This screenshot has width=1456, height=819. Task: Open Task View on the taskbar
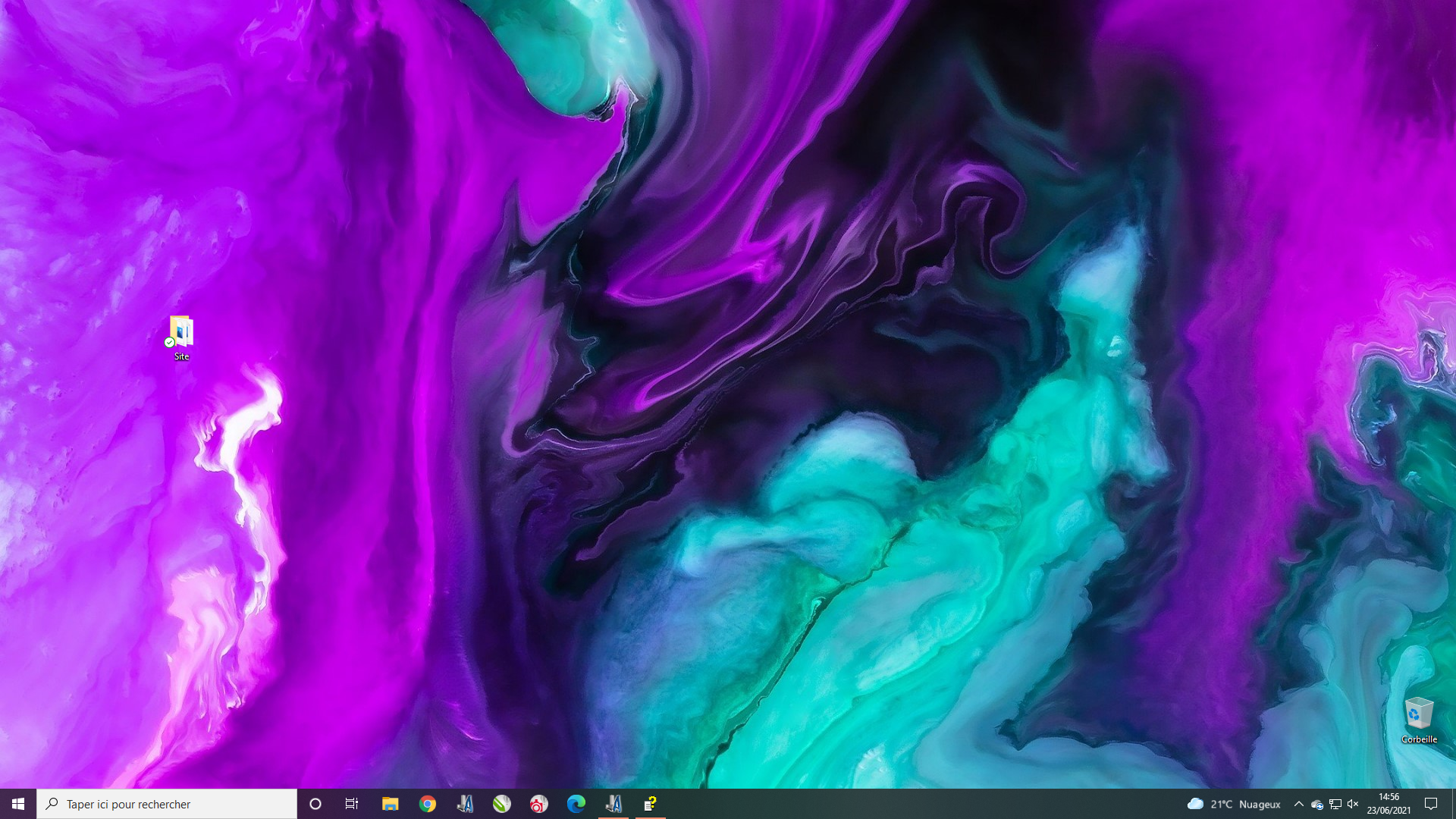coord(352,804)
